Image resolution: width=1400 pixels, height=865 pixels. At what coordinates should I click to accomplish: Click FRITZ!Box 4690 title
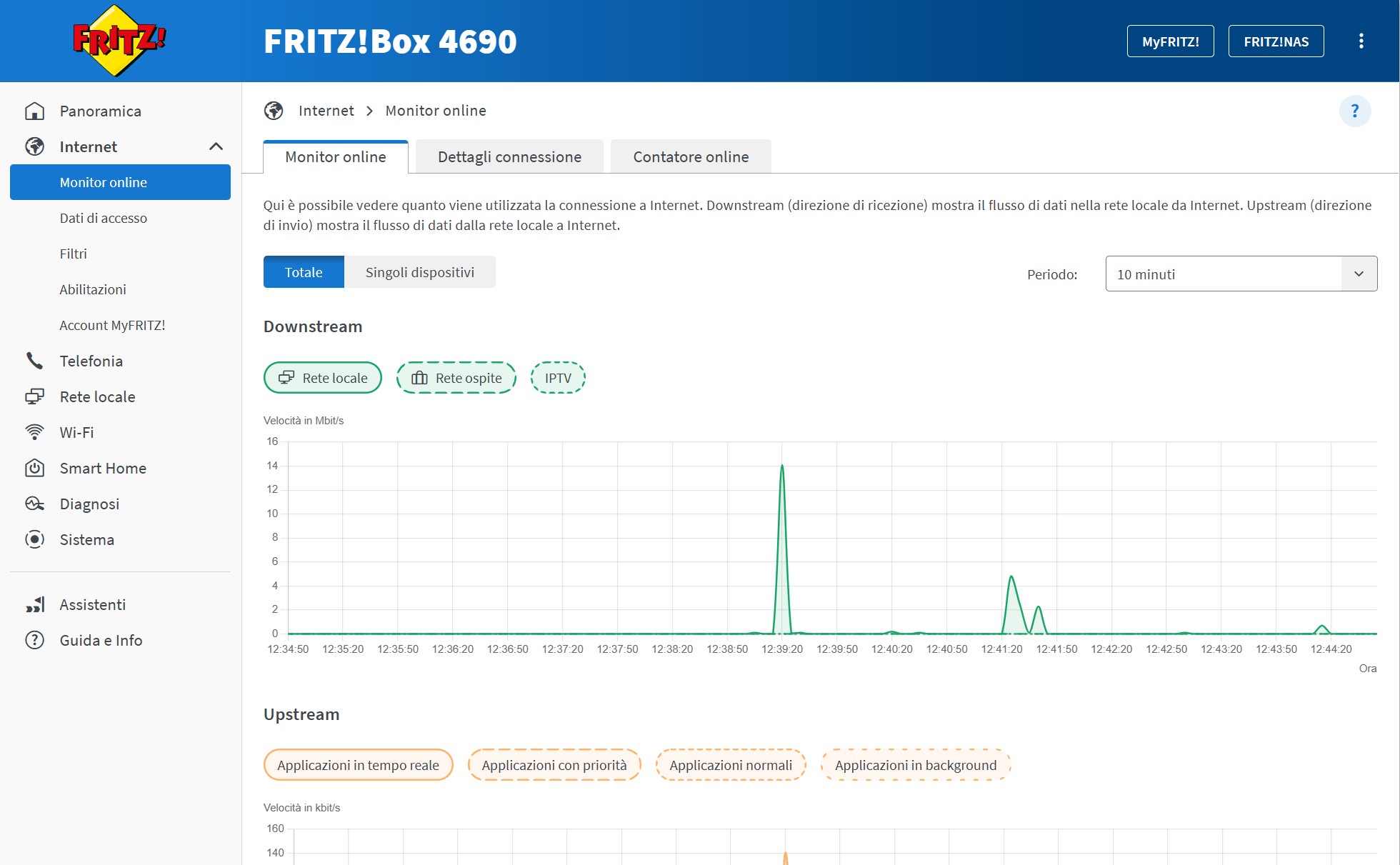[x=390, y=41]
